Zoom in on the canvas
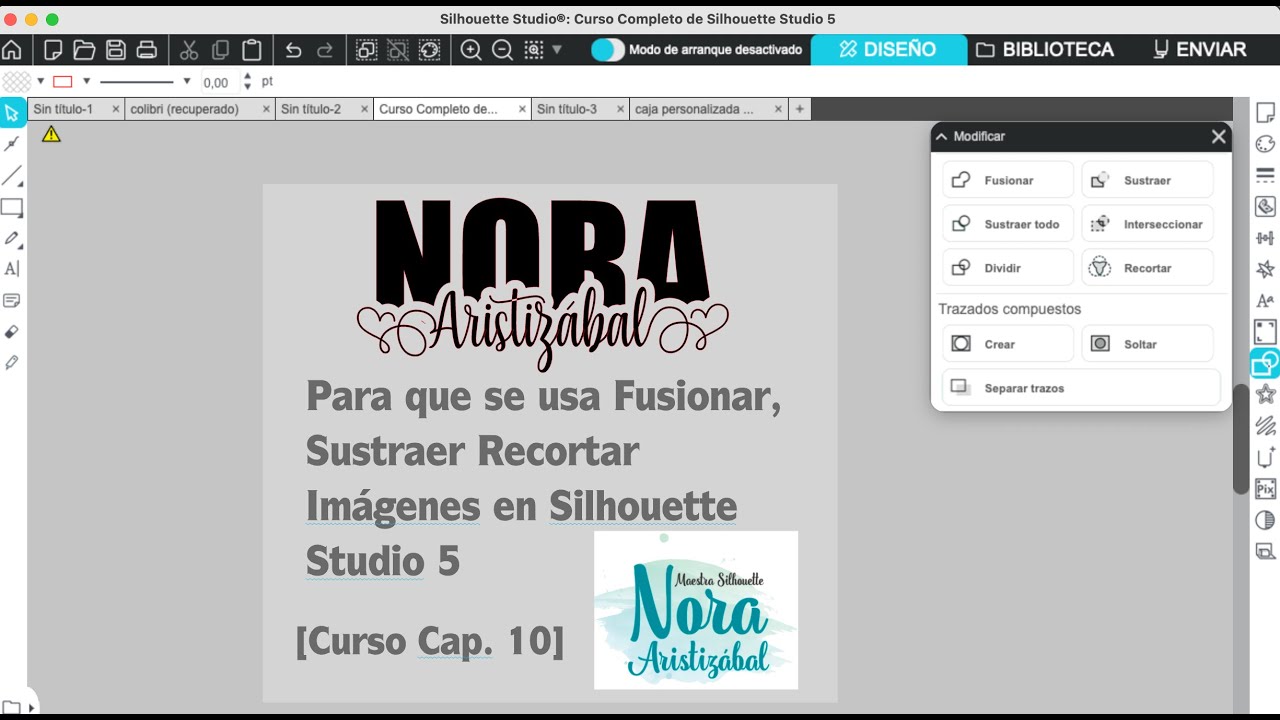Screen dimensions: 1280x720 click(471, 49)
